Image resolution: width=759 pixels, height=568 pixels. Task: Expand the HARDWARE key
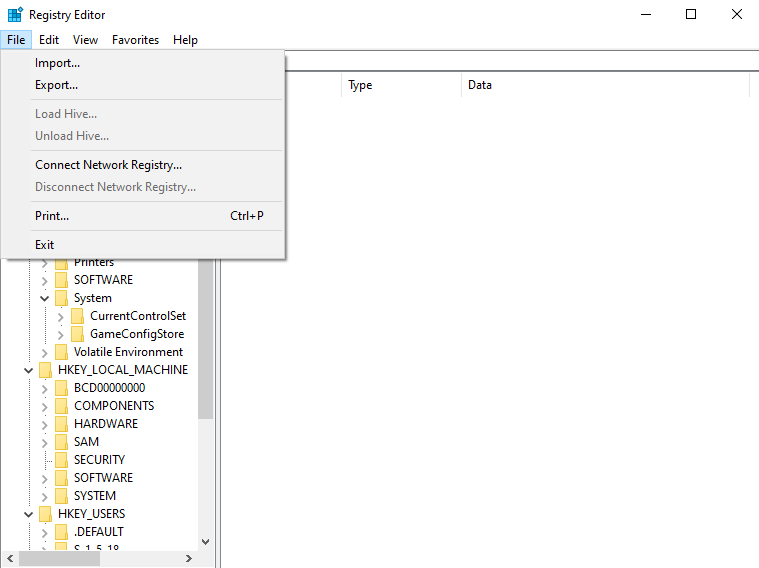coord(45,425)
